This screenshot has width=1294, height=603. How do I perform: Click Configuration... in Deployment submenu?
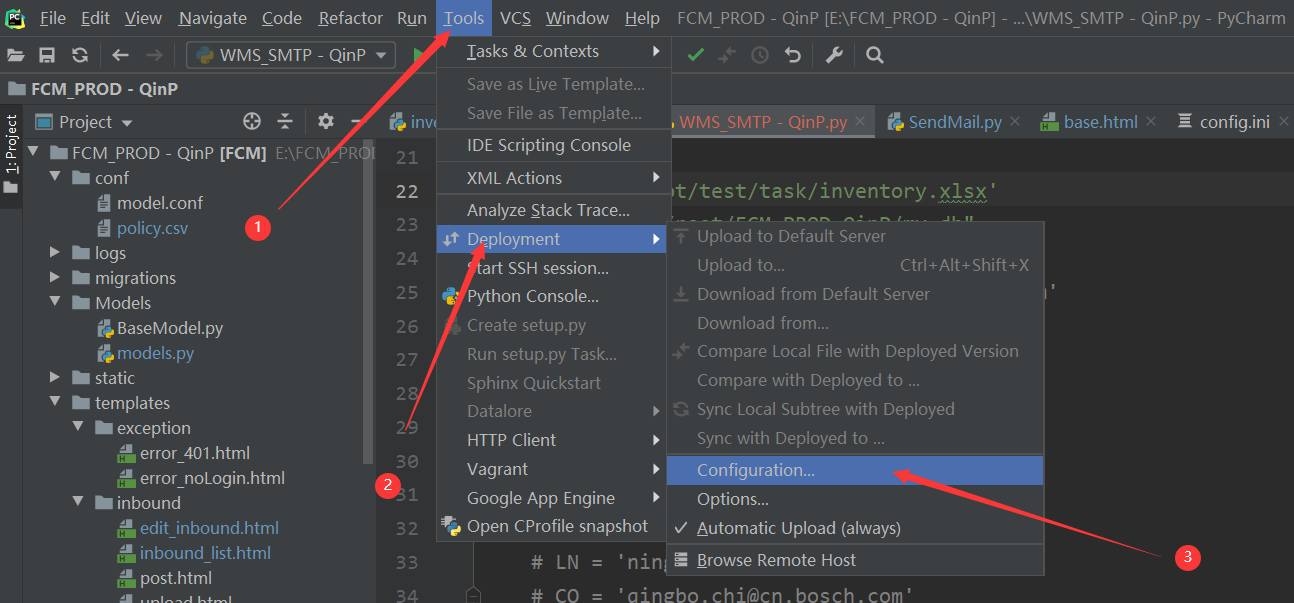[855, 470]
